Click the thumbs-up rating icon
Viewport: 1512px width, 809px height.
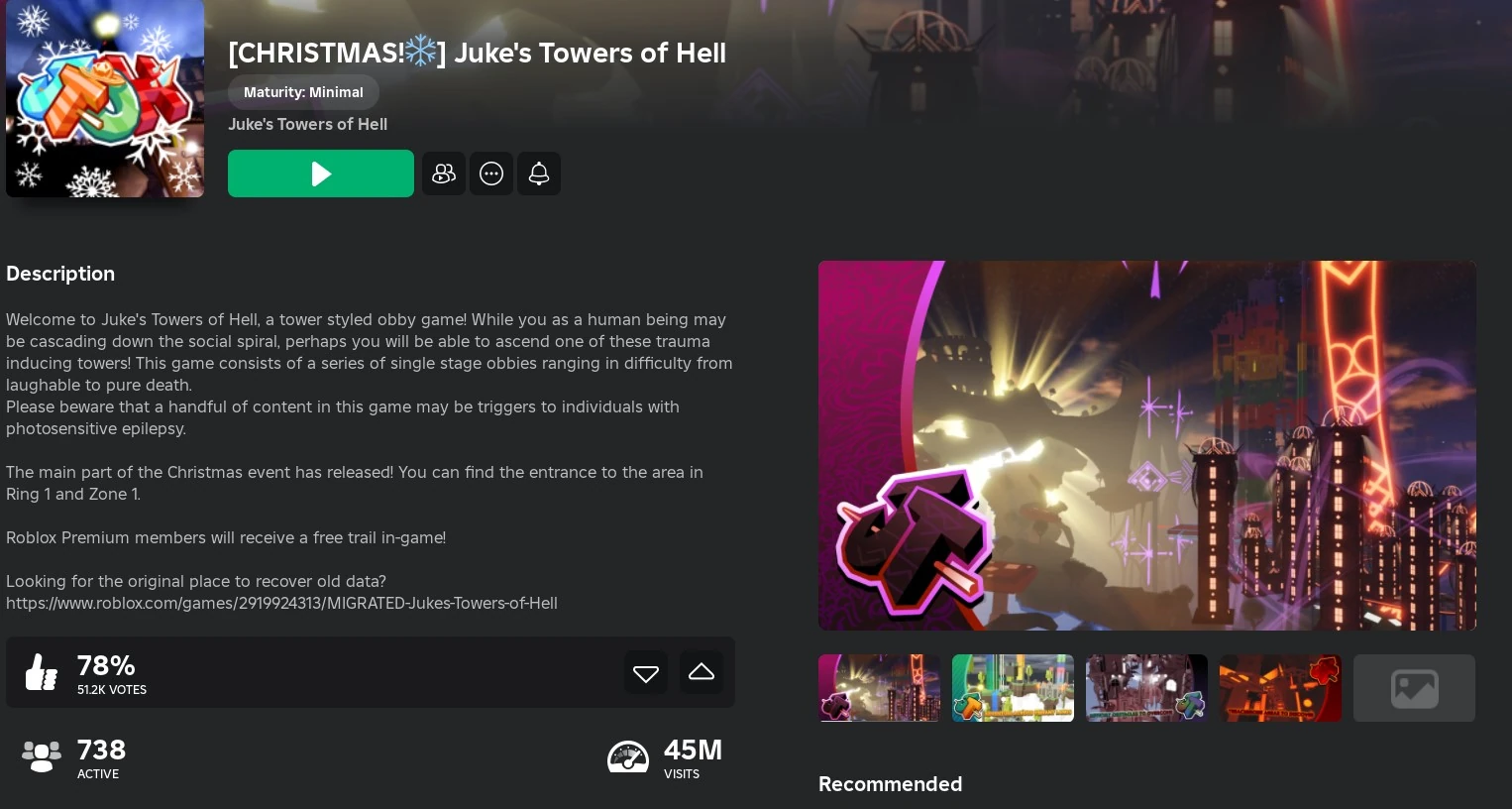(42, 672)
